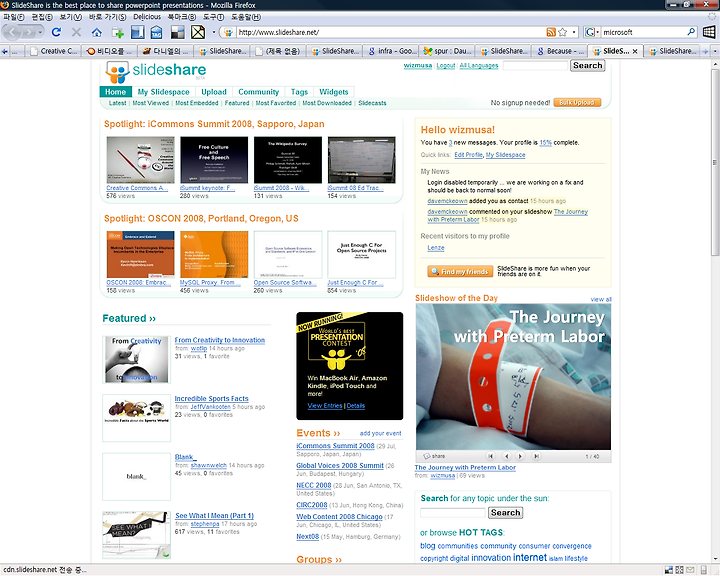
Task: Close the active SlideShare tab
Action: click(x=635, y=51)
